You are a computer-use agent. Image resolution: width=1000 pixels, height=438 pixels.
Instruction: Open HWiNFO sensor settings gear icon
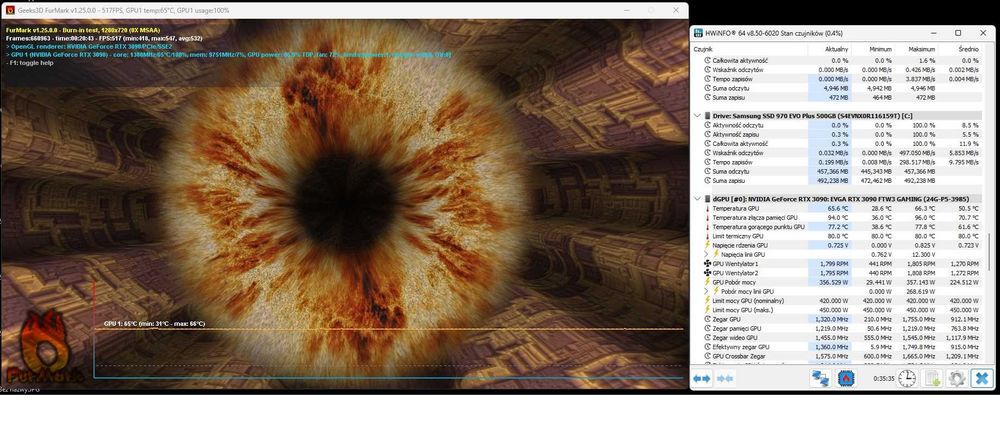957,378
